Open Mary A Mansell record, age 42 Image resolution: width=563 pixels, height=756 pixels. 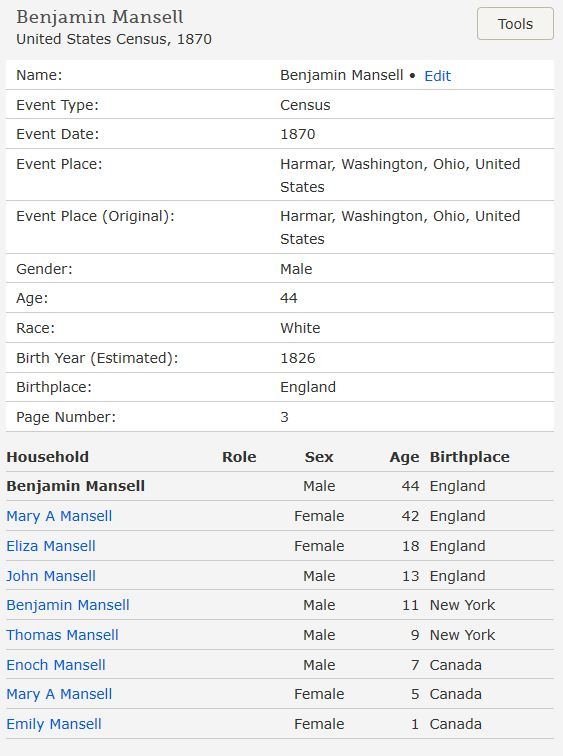click(x=59, y=516)
